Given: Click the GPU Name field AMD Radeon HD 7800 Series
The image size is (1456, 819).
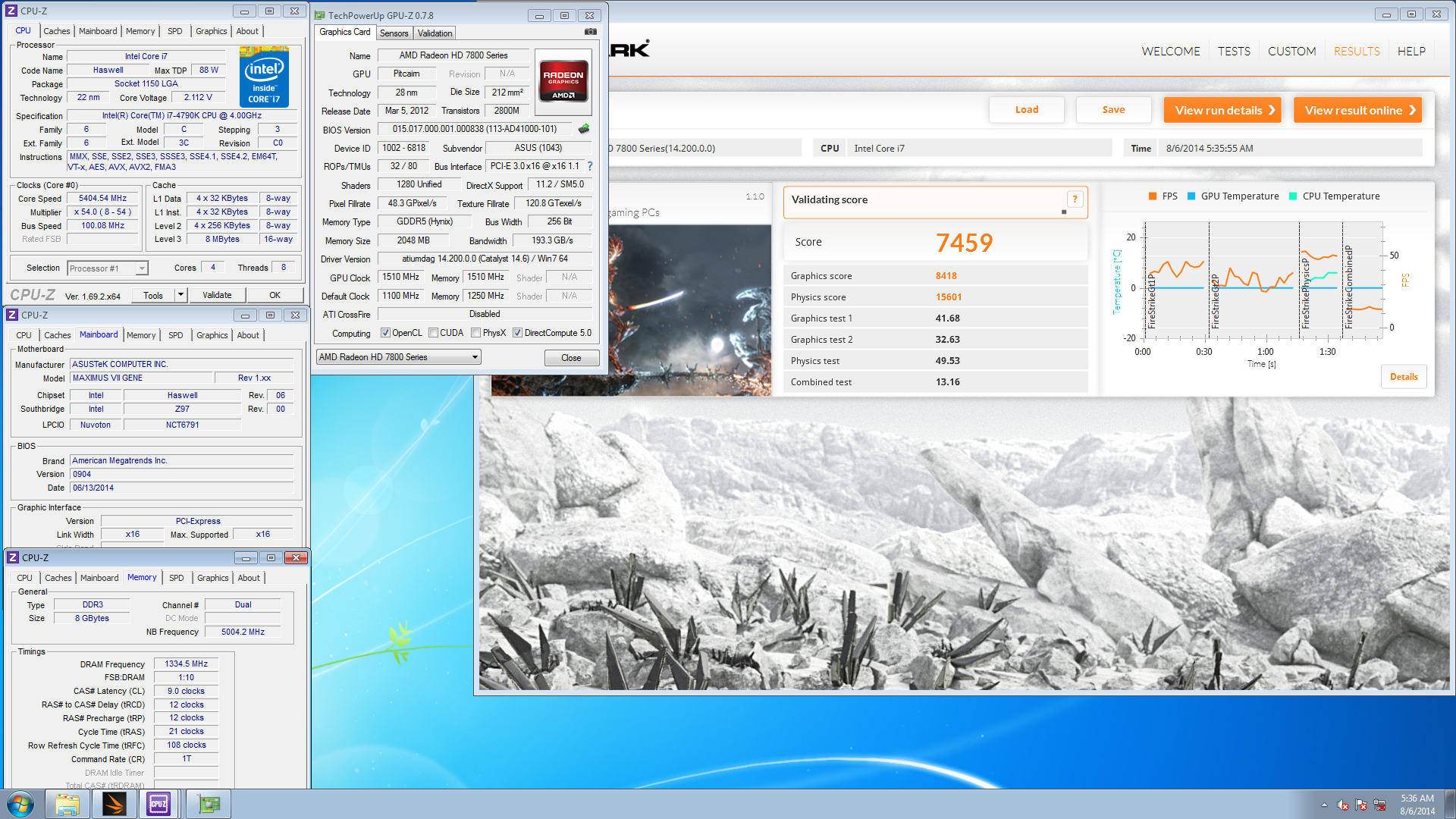Looking at the screenshot, I should 453,55.
